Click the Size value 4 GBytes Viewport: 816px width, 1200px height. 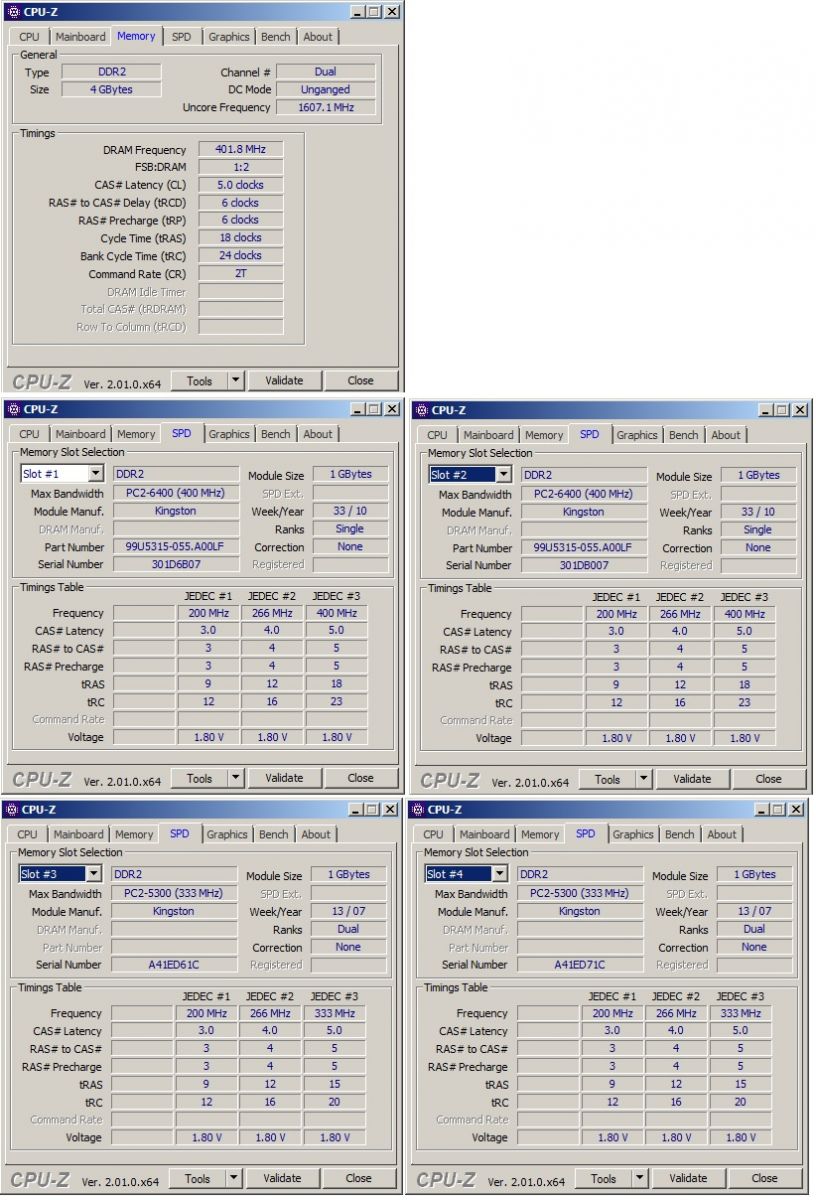[110, 89]
